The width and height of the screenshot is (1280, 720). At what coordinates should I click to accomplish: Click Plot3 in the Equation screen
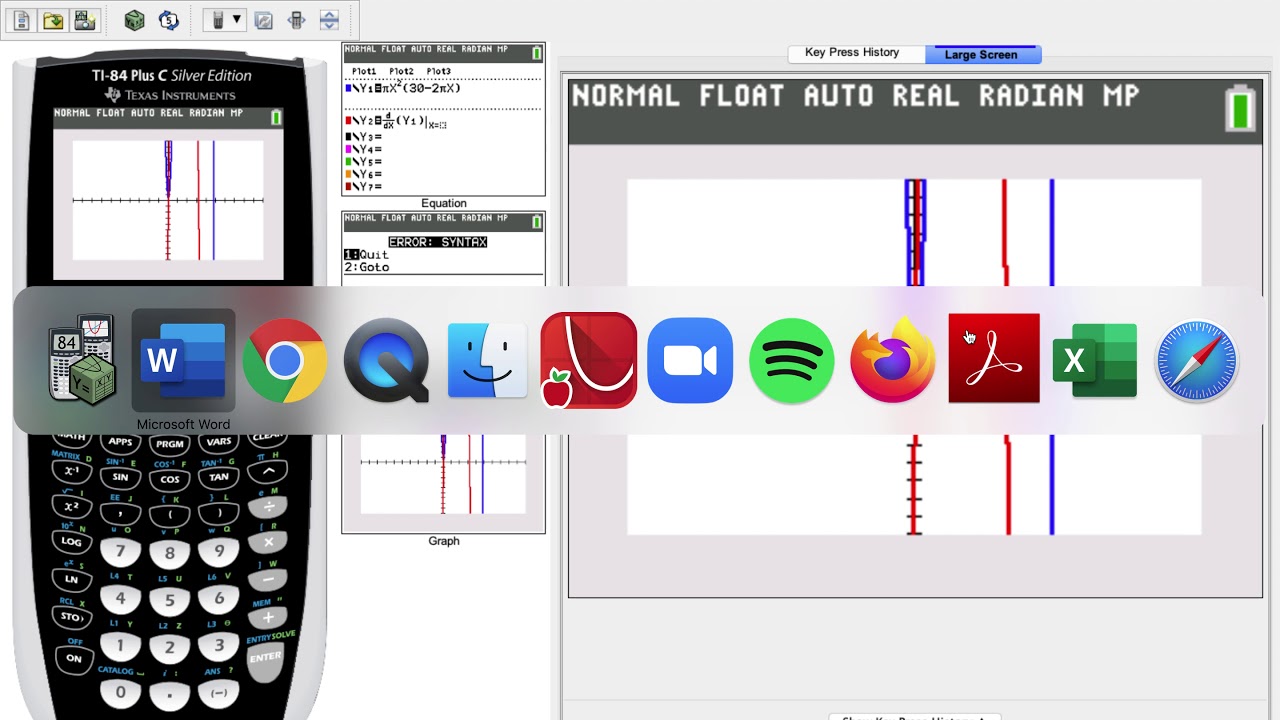pos(438,72)
